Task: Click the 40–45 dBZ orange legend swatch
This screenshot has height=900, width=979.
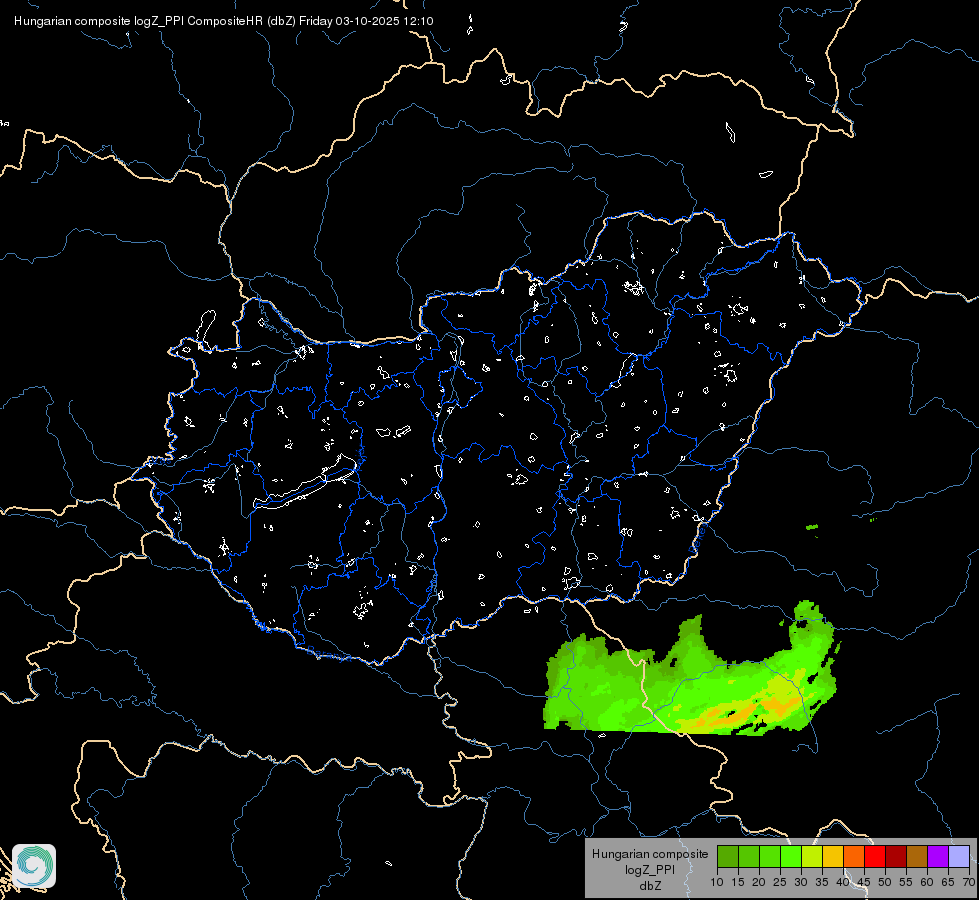Action: click(x=854, y=856)
